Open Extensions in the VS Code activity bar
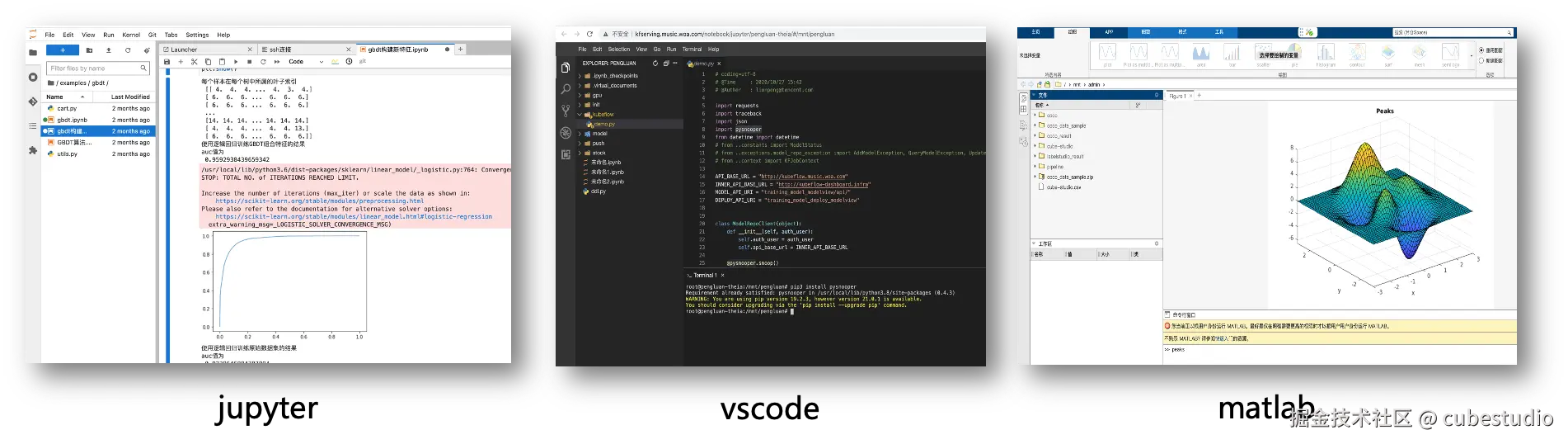Screen dimensions: 1568x444 click(x=566, y=154)
